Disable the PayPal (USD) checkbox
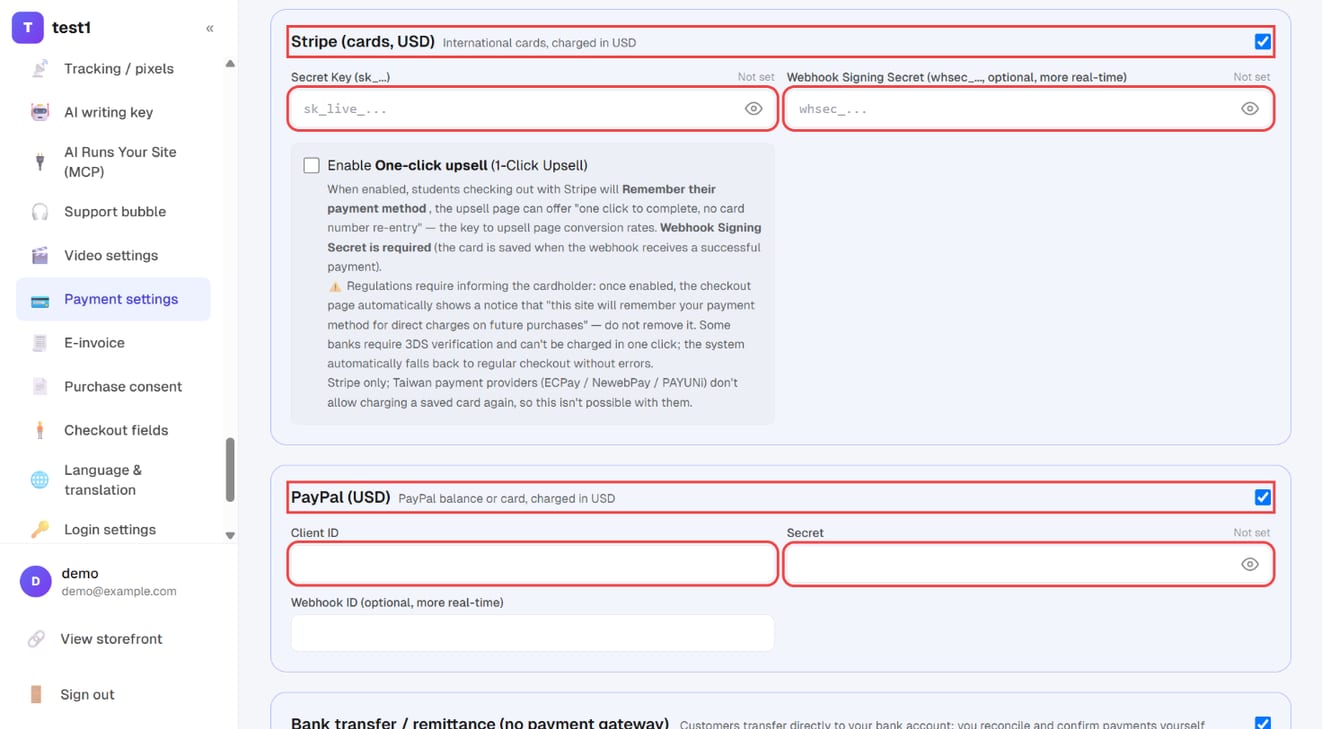The image size is (1322, 729). tap(1263, 497)
